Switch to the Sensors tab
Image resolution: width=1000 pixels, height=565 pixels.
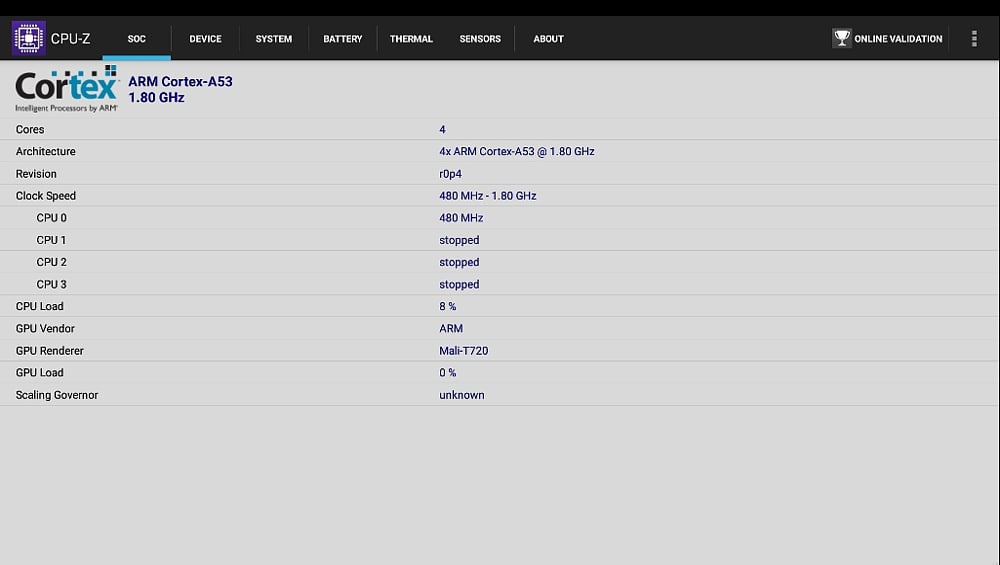coord(480,39)
